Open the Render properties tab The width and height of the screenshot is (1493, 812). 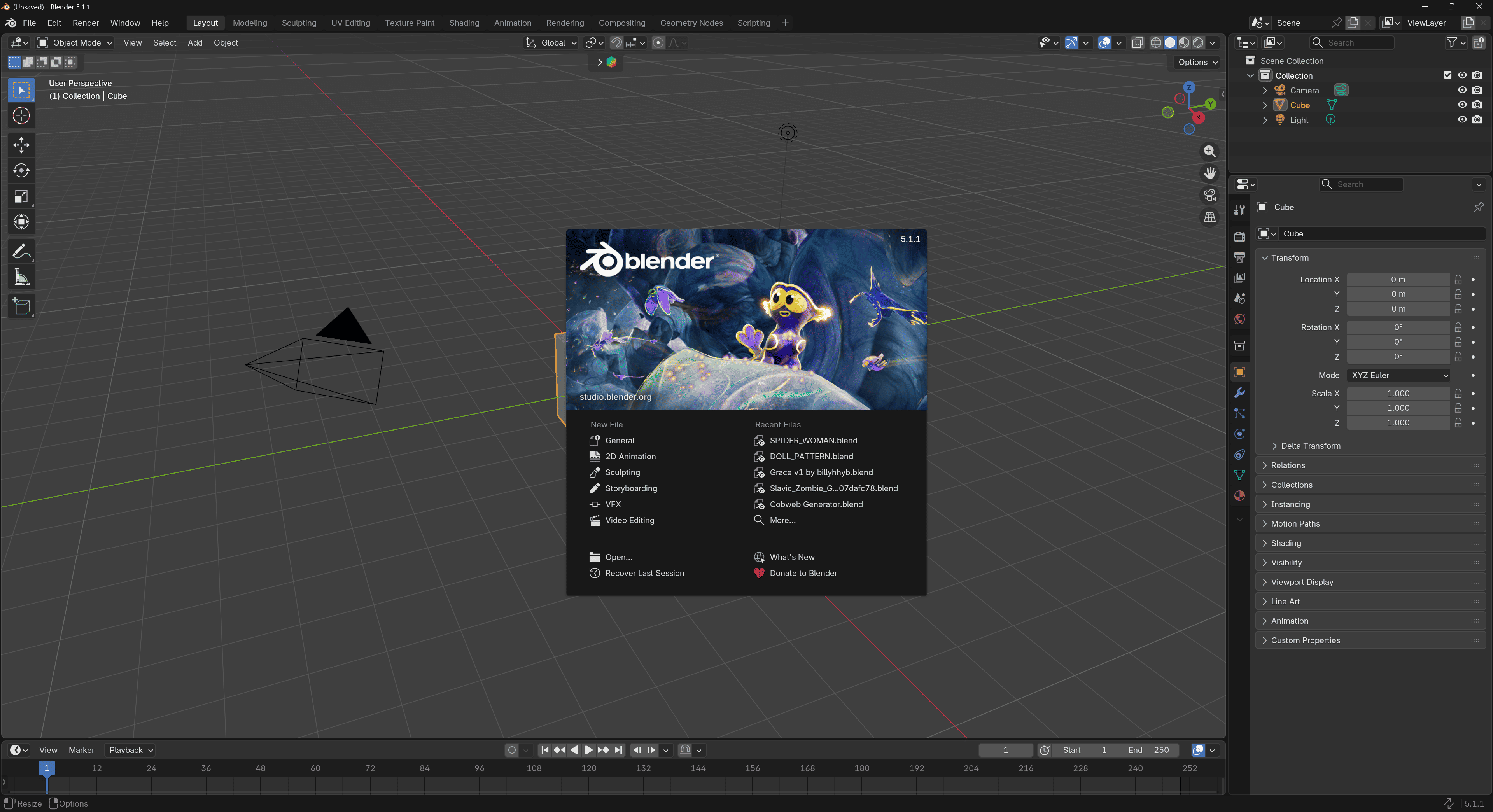[1240, 236]
